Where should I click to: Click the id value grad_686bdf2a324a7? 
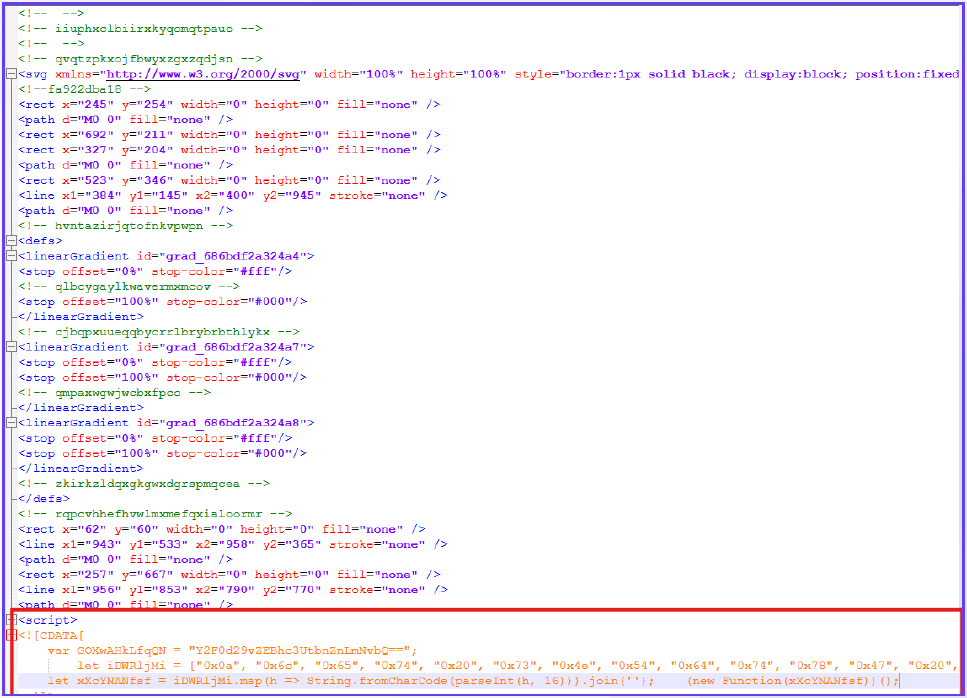click(x=232, y=347)
